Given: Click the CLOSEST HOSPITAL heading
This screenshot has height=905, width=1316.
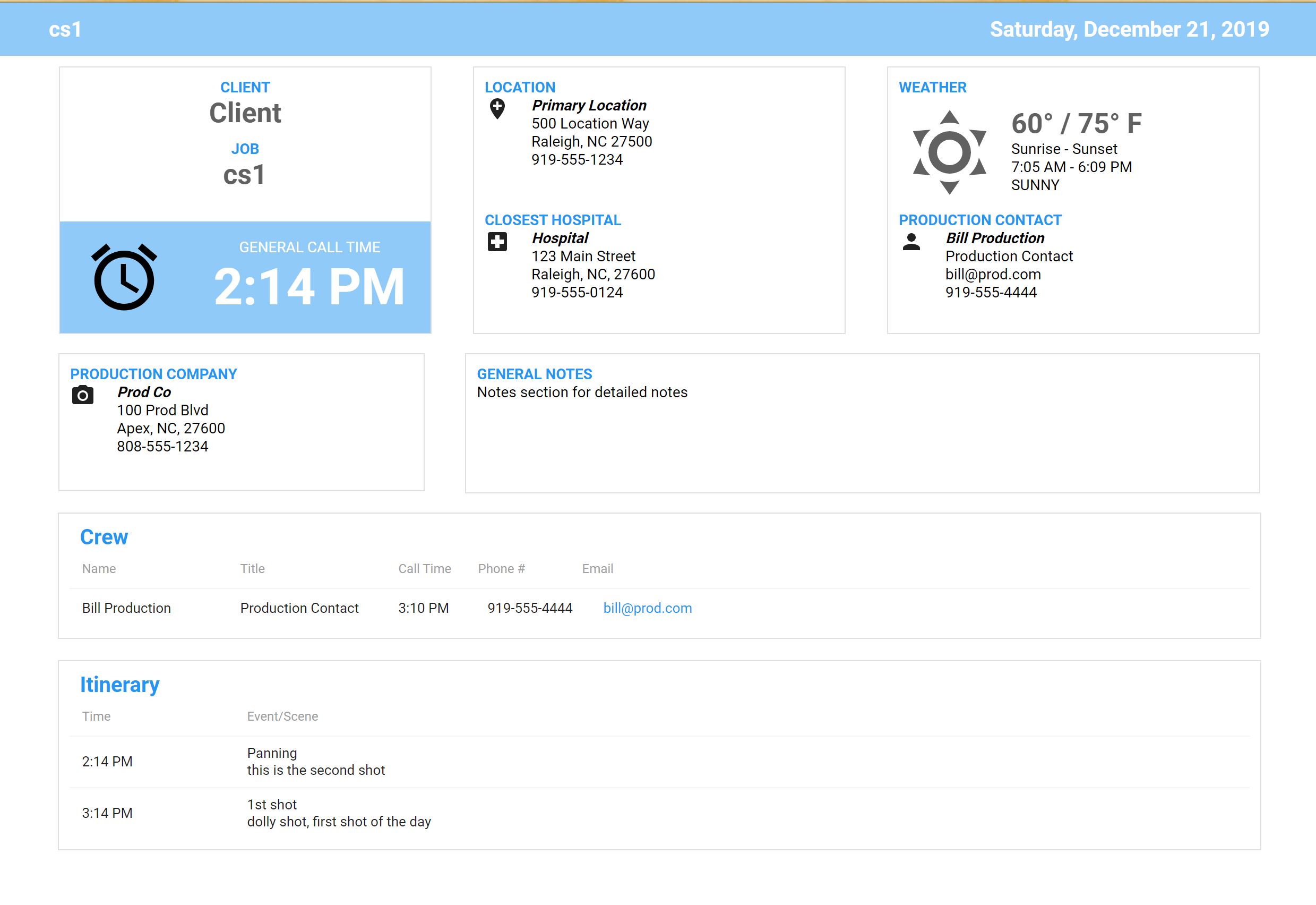Looking at the screenshot, I should (553, 220).
